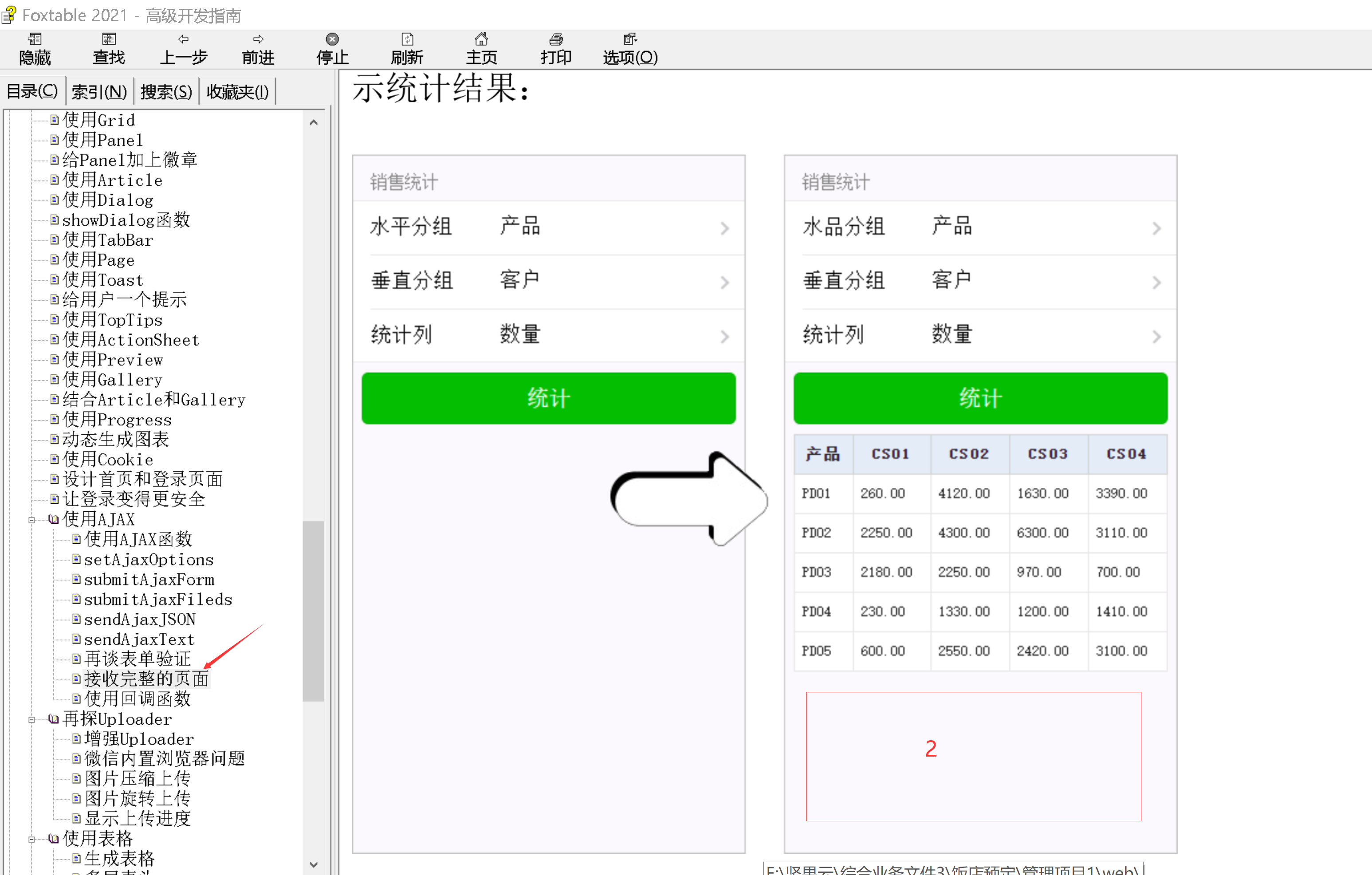The width and height of the screenshot is (1372, 875).
Task: Open the 收藏夹(I) favorites tab
Action: (237, 92)
